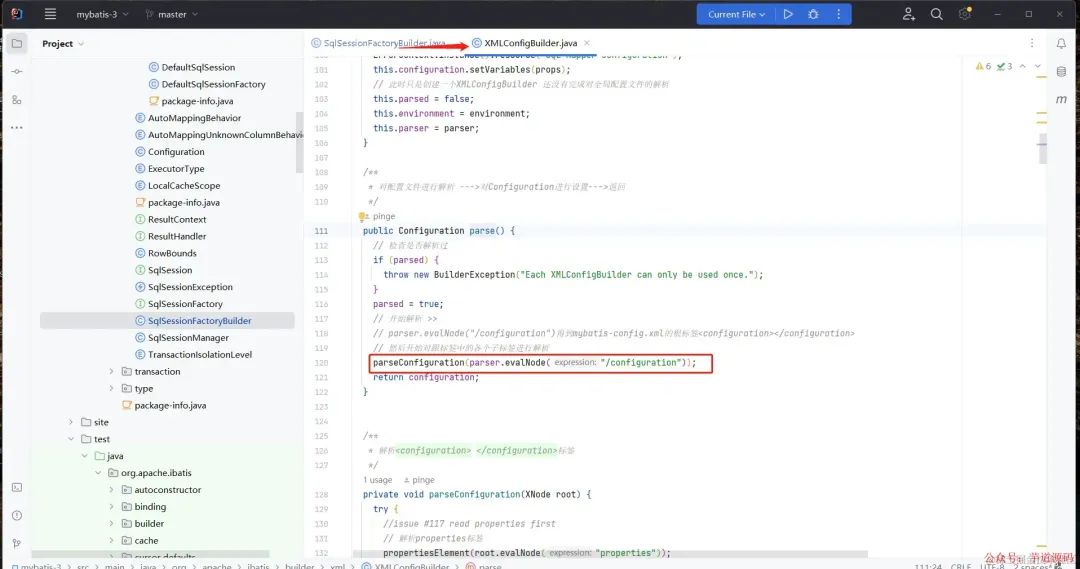Open the master branch dropdown
Screen dimensions: 1080x569
coord(172,14)
